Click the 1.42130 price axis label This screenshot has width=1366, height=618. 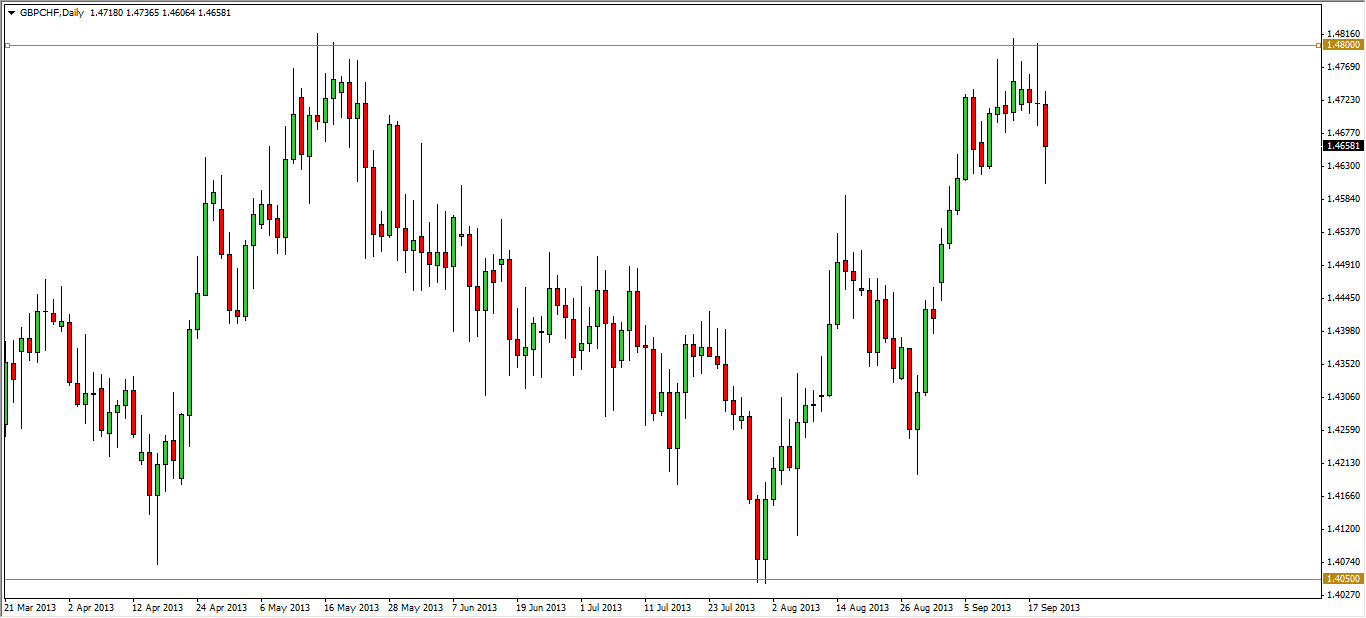1342,462
